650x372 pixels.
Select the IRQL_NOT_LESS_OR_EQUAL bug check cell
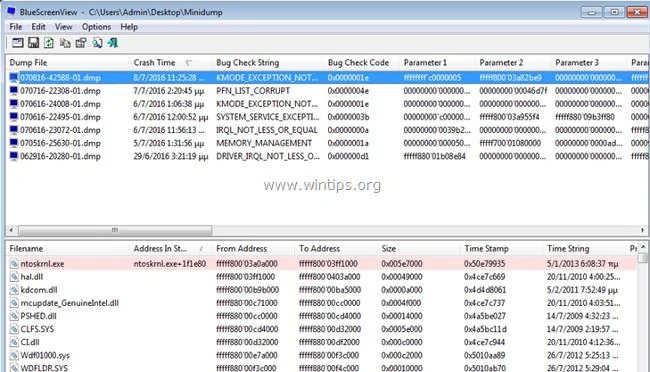[x=267, y=130]
